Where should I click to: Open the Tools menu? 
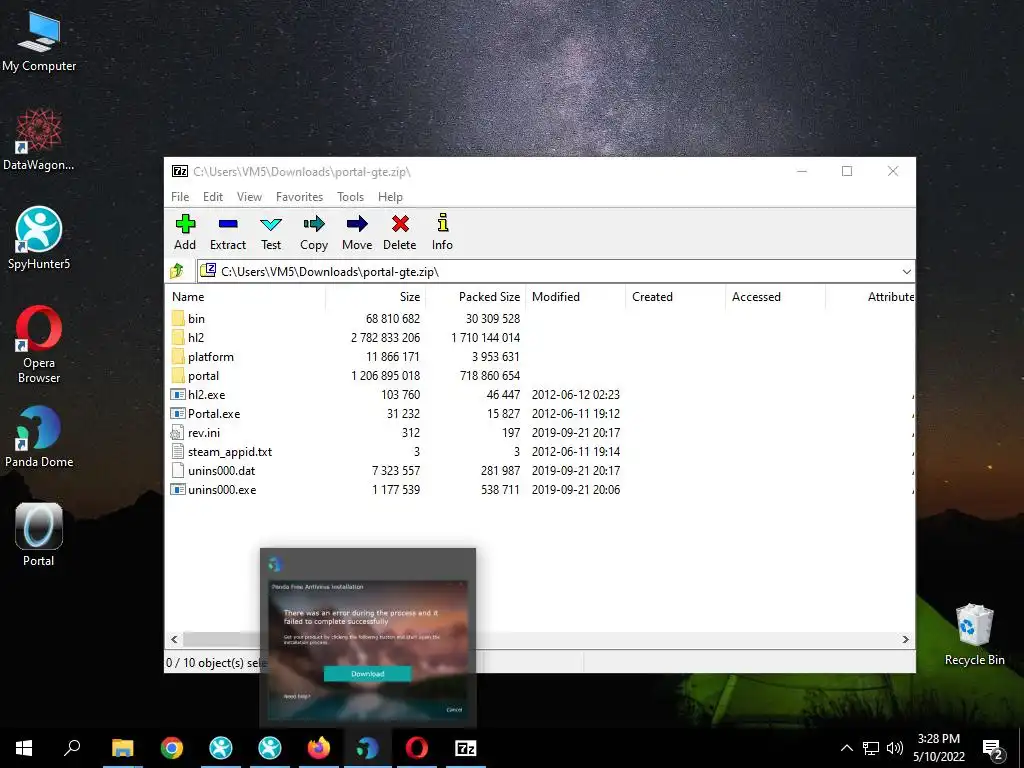(350, 197)
